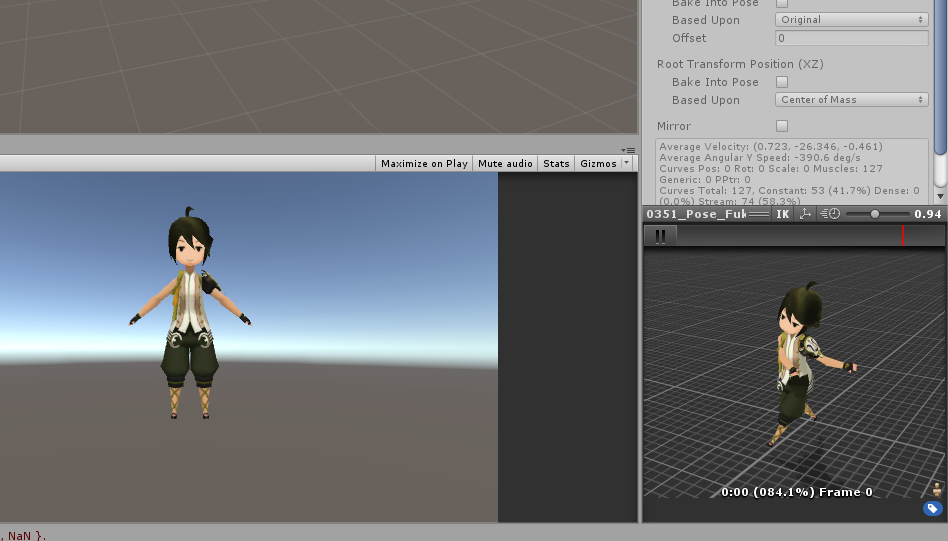Click the red playhead on preview timeline

click(x=903, y=236)
